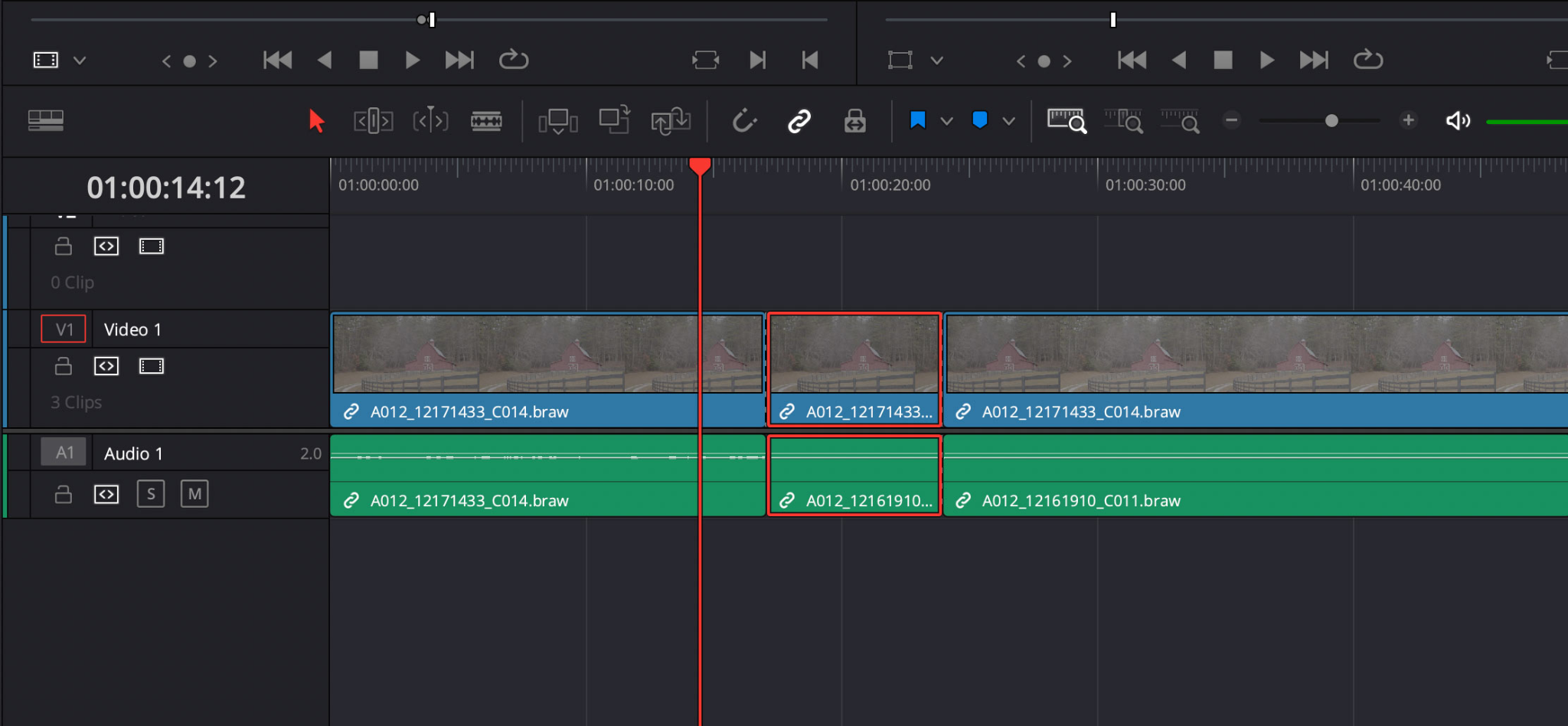Lock the Video 1 track
Screen dimensions: 1568x726
[64, 367]
